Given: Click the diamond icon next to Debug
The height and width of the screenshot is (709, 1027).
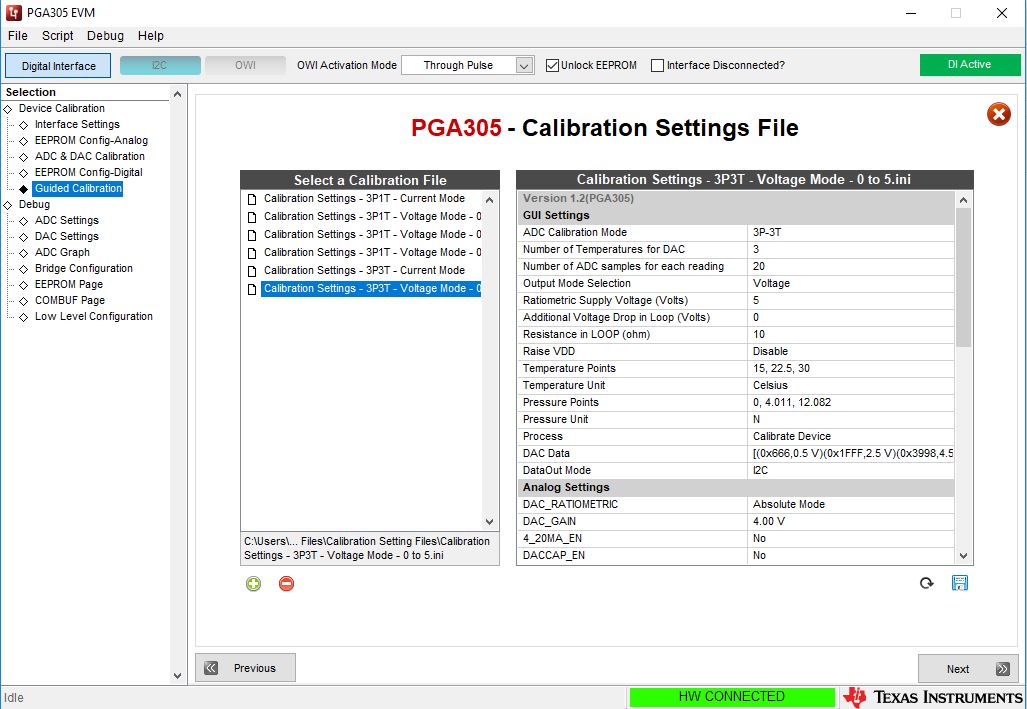Looking at the screenshot, I should pos(8,205).
